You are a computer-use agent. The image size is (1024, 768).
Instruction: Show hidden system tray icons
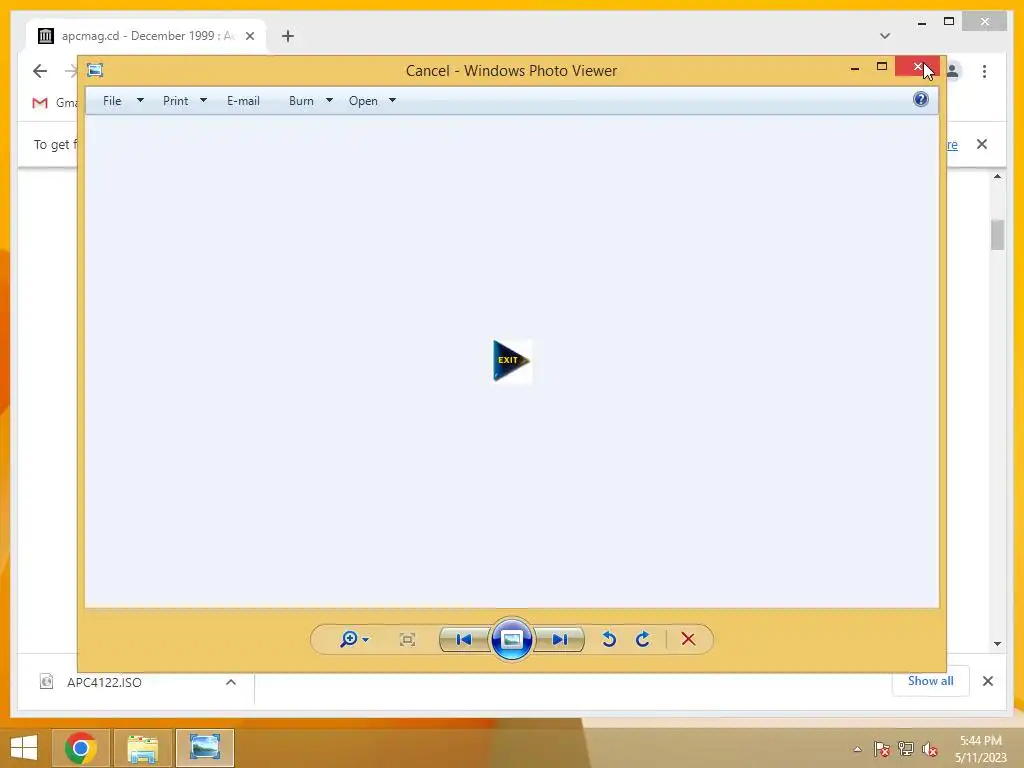857,749
